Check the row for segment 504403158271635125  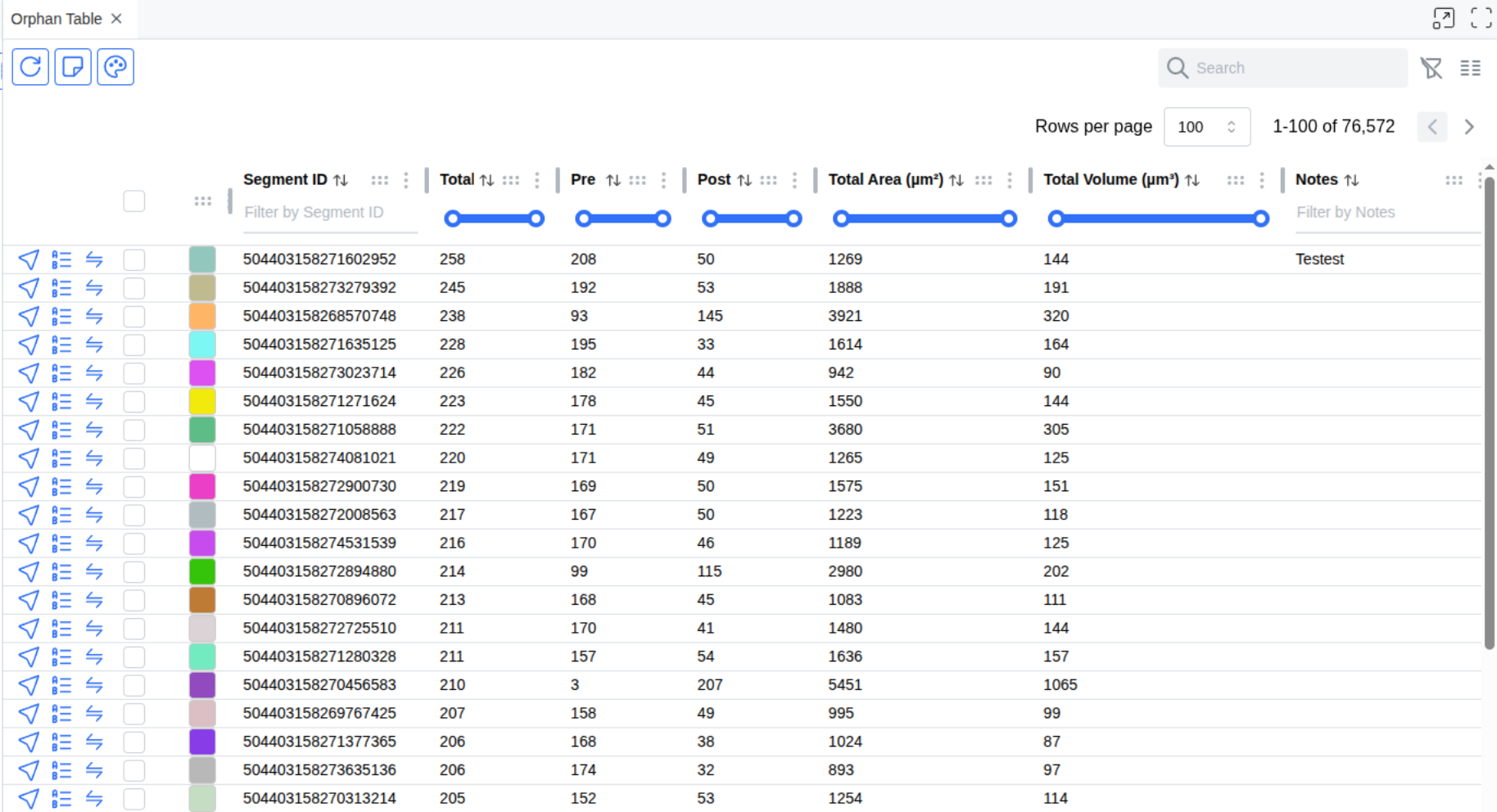(x=134, y=345)
